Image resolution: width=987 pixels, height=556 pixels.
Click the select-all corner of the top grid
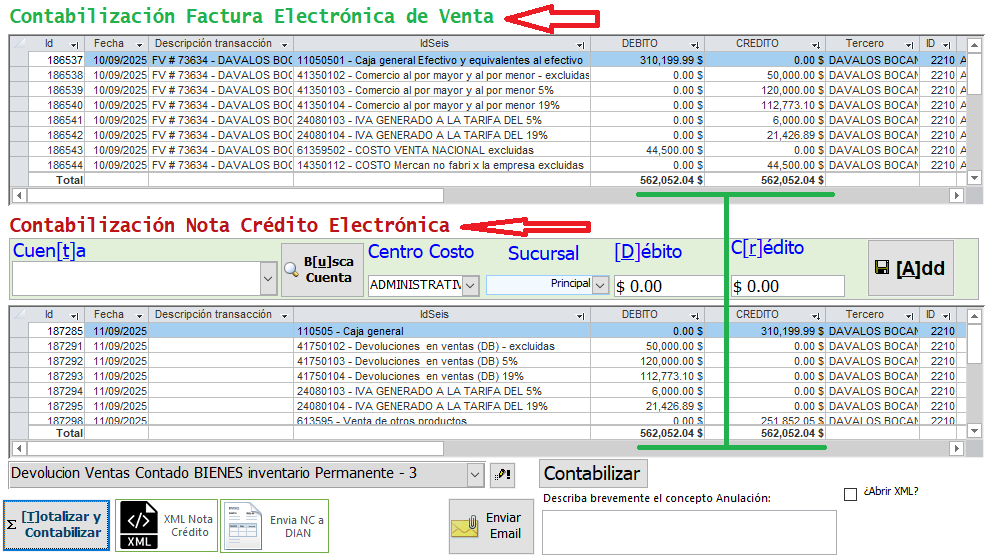19,44
